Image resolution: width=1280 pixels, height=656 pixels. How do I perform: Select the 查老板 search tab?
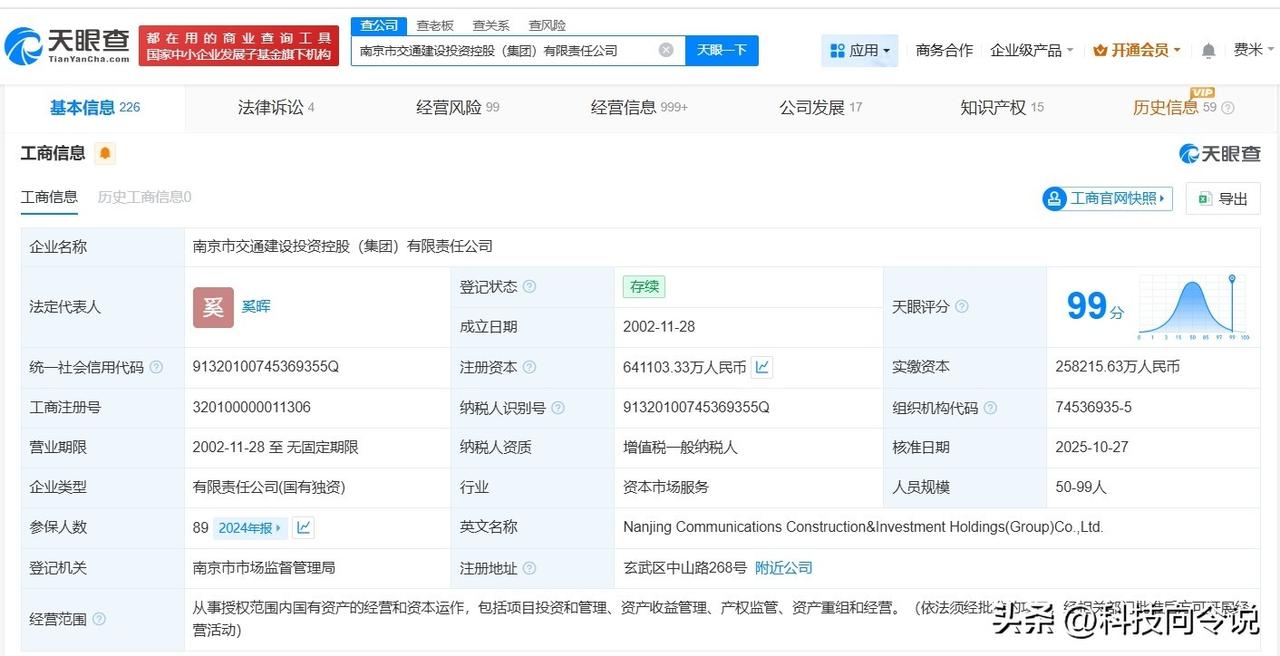pos(435,25)
